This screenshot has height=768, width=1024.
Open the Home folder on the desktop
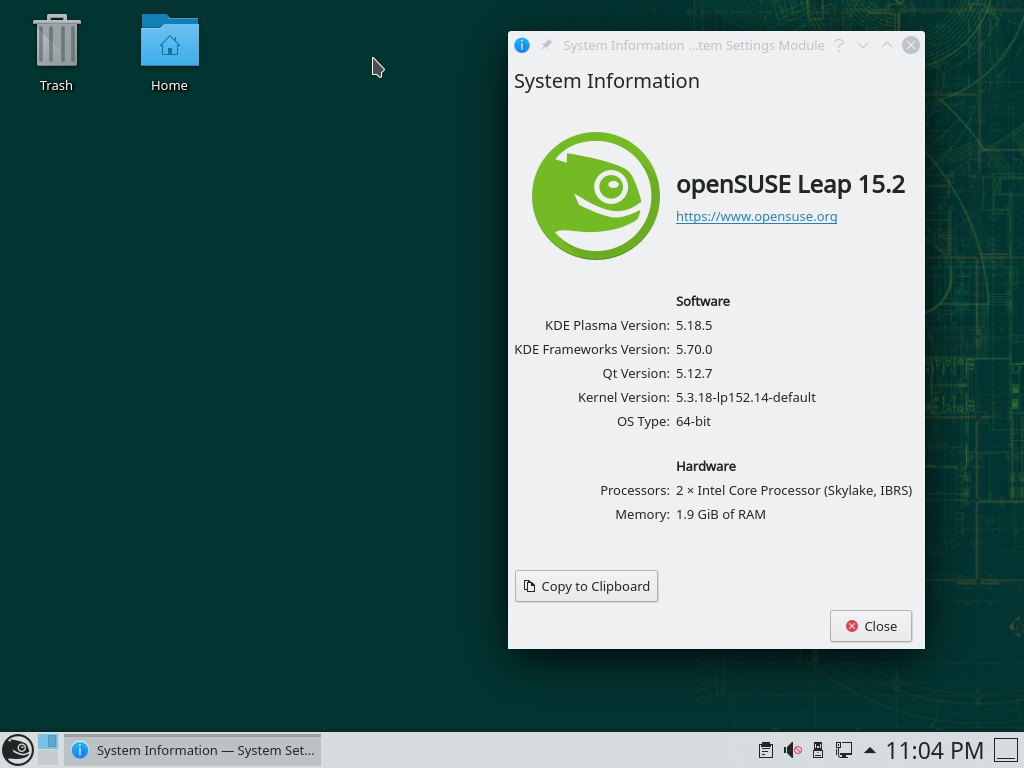point(169,45)
